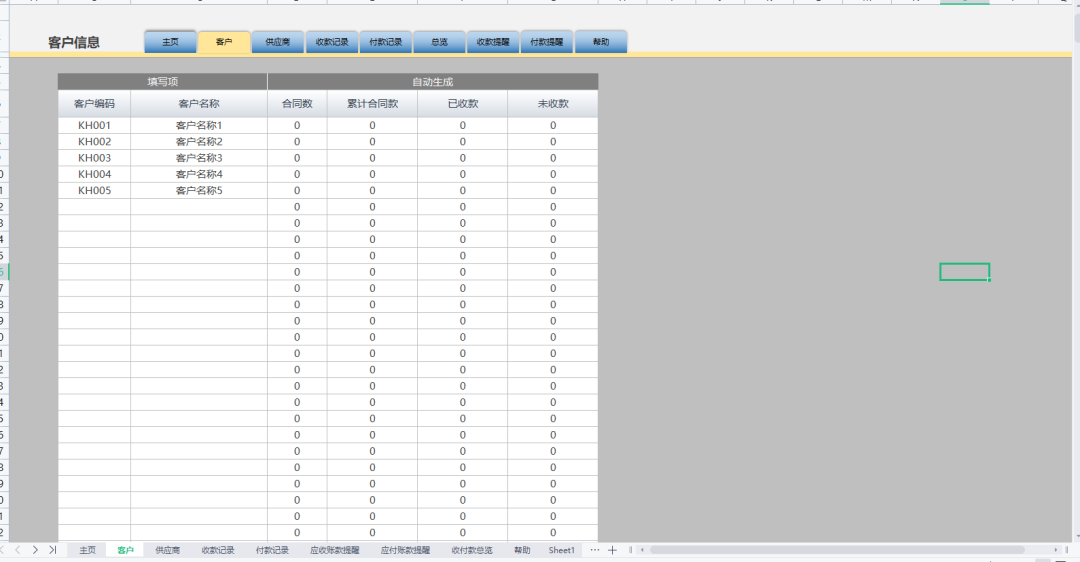1080x562 pixels.
Task: Click the green-outlined selected cell
Action: tap(964, 271)
